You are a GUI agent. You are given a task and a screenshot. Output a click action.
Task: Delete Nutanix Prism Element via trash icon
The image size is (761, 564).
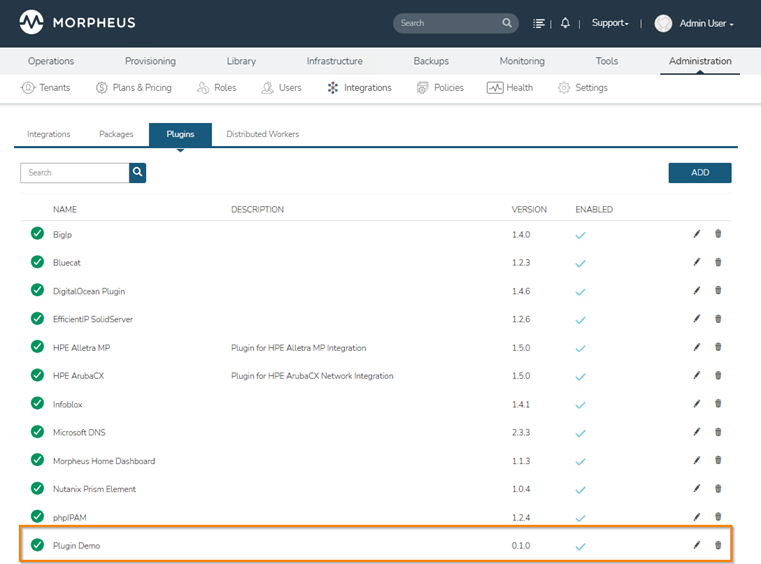point(718,488)
